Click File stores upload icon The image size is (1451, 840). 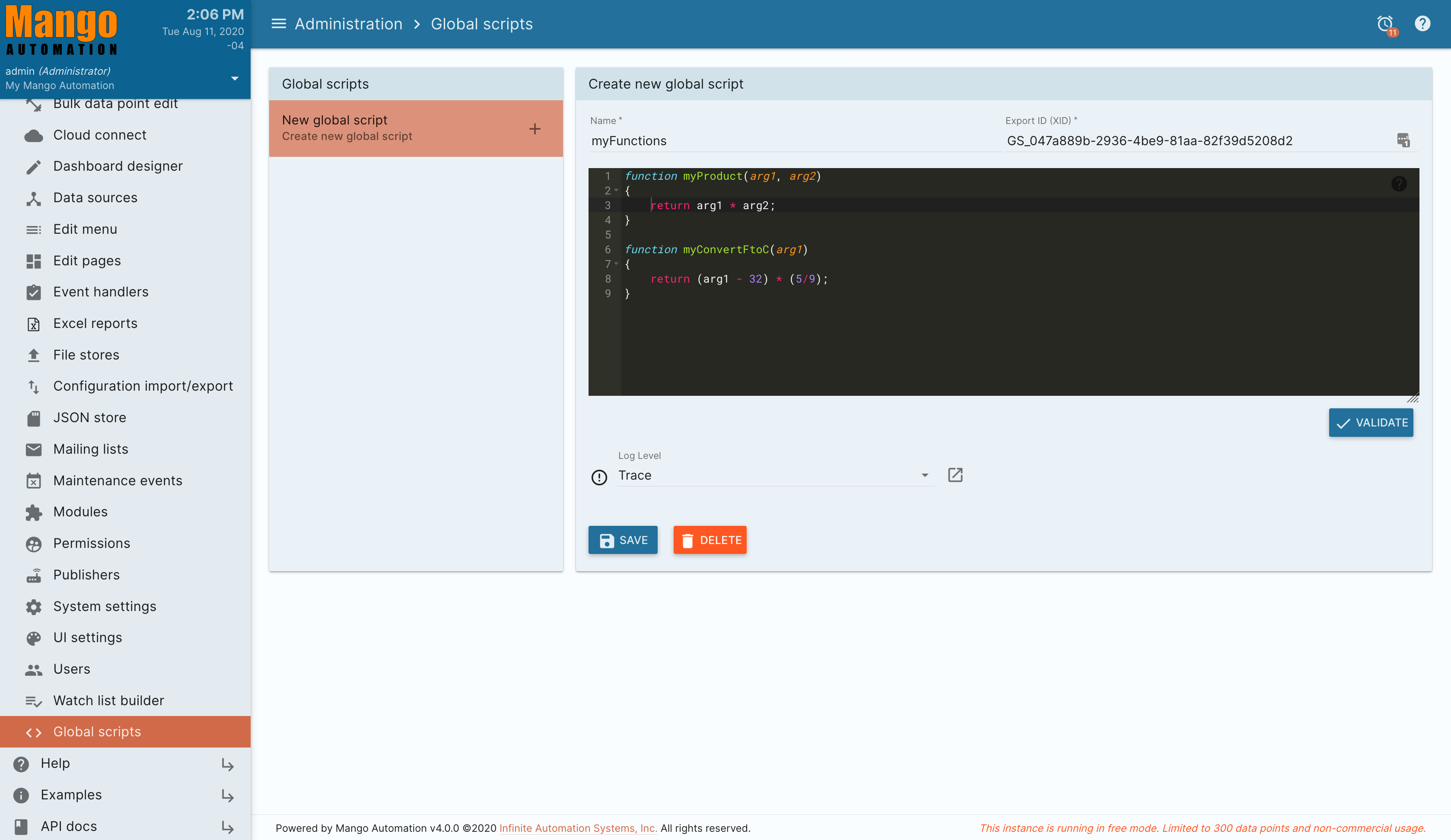tap(33, 355)
